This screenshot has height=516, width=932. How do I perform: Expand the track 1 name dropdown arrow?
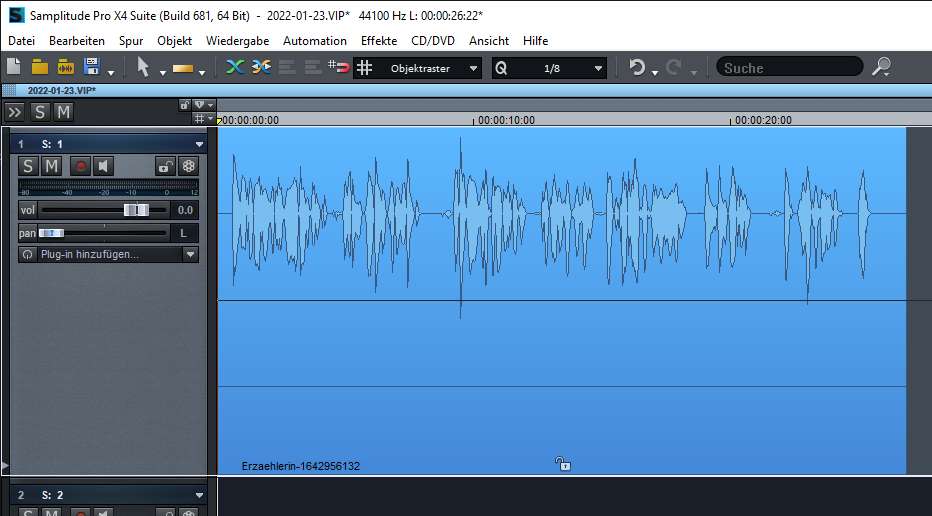199,144
